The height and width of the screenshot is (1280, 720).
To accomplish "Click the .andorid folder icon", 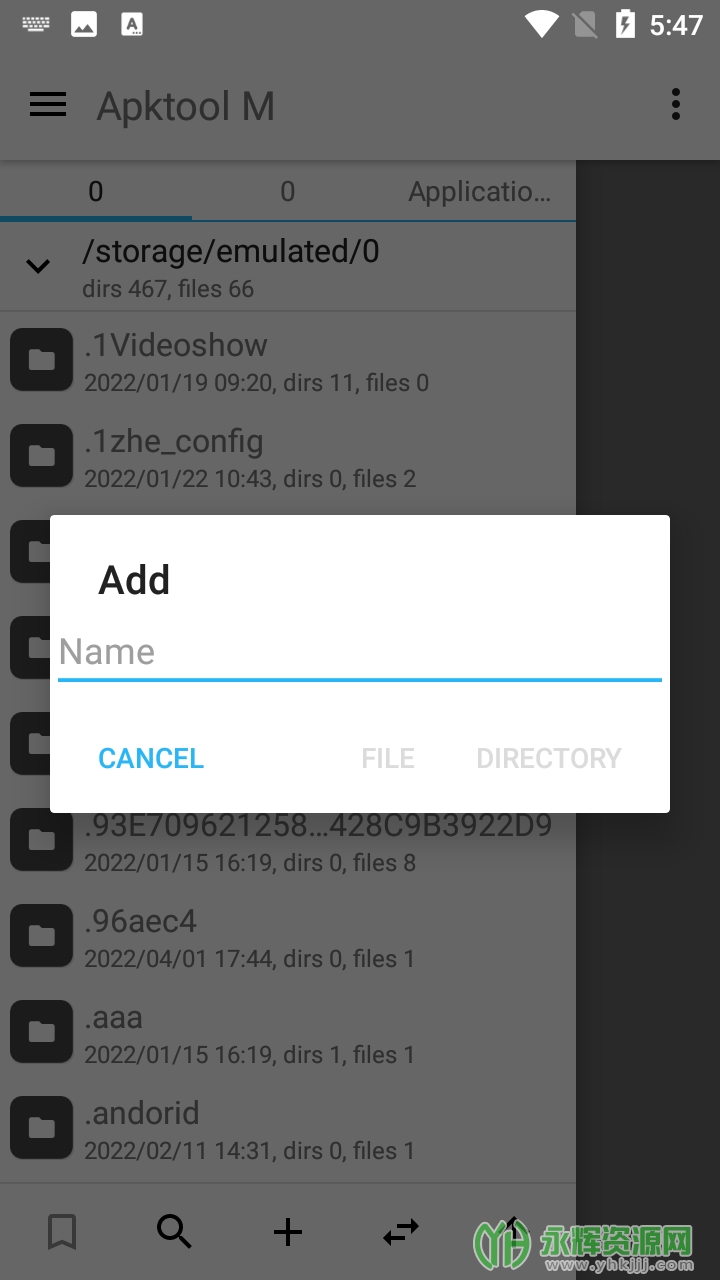I will point(41,1127).
